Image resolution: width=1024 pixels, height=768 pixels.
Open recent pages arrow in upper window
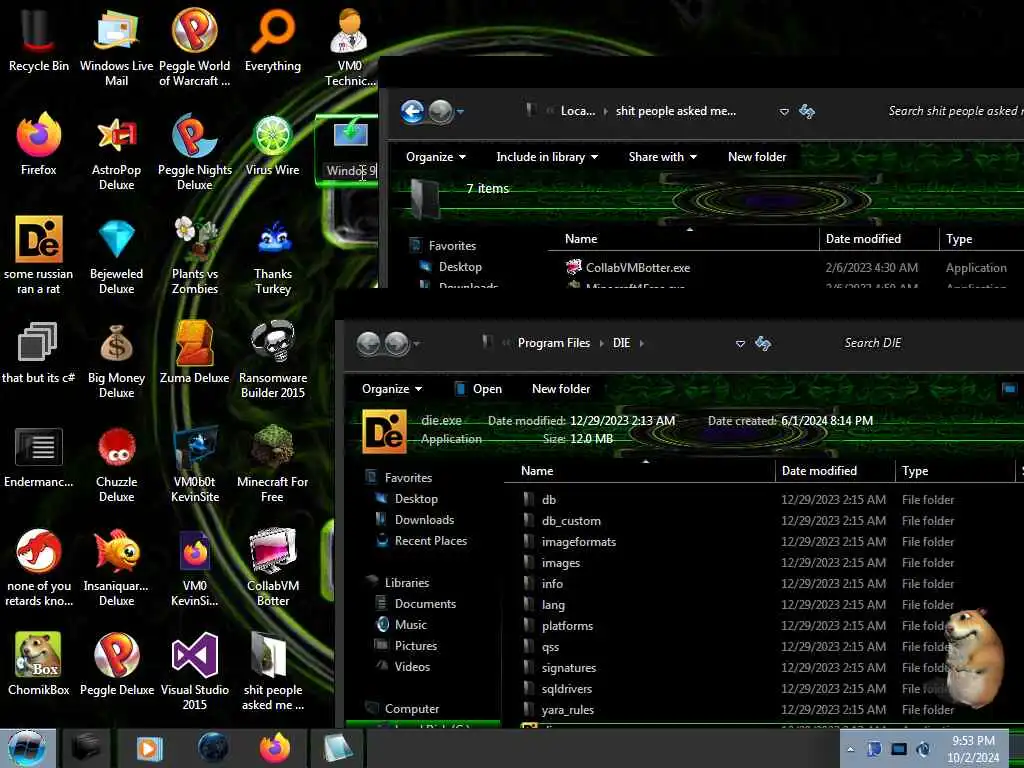click(x=460, y=112)
